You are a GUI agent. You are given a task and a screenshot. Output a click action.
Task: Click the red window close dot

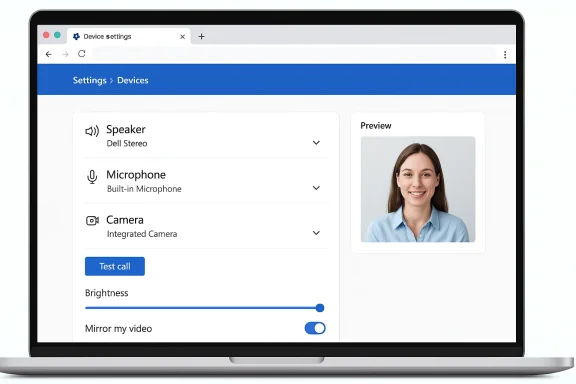46,35
